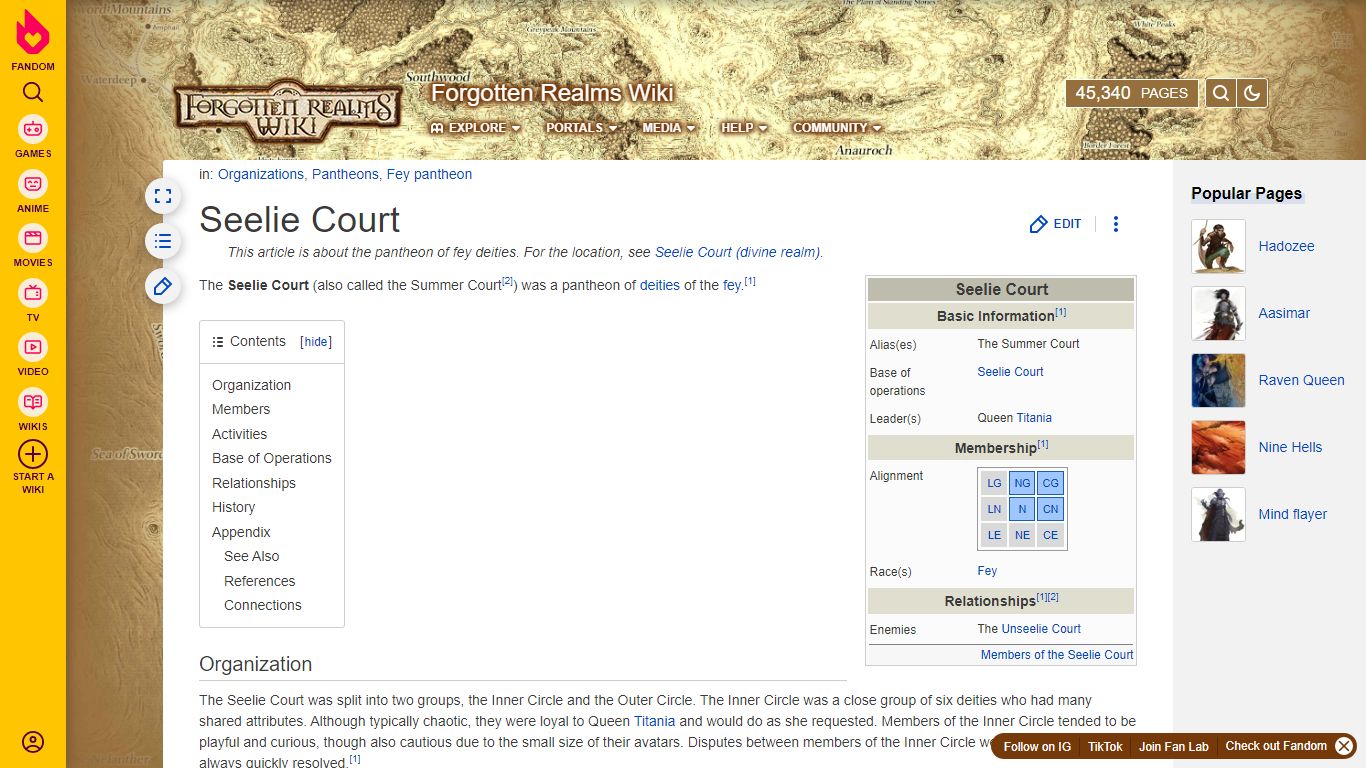
Task: Expand the Media menu
Action: pos(669,128)
